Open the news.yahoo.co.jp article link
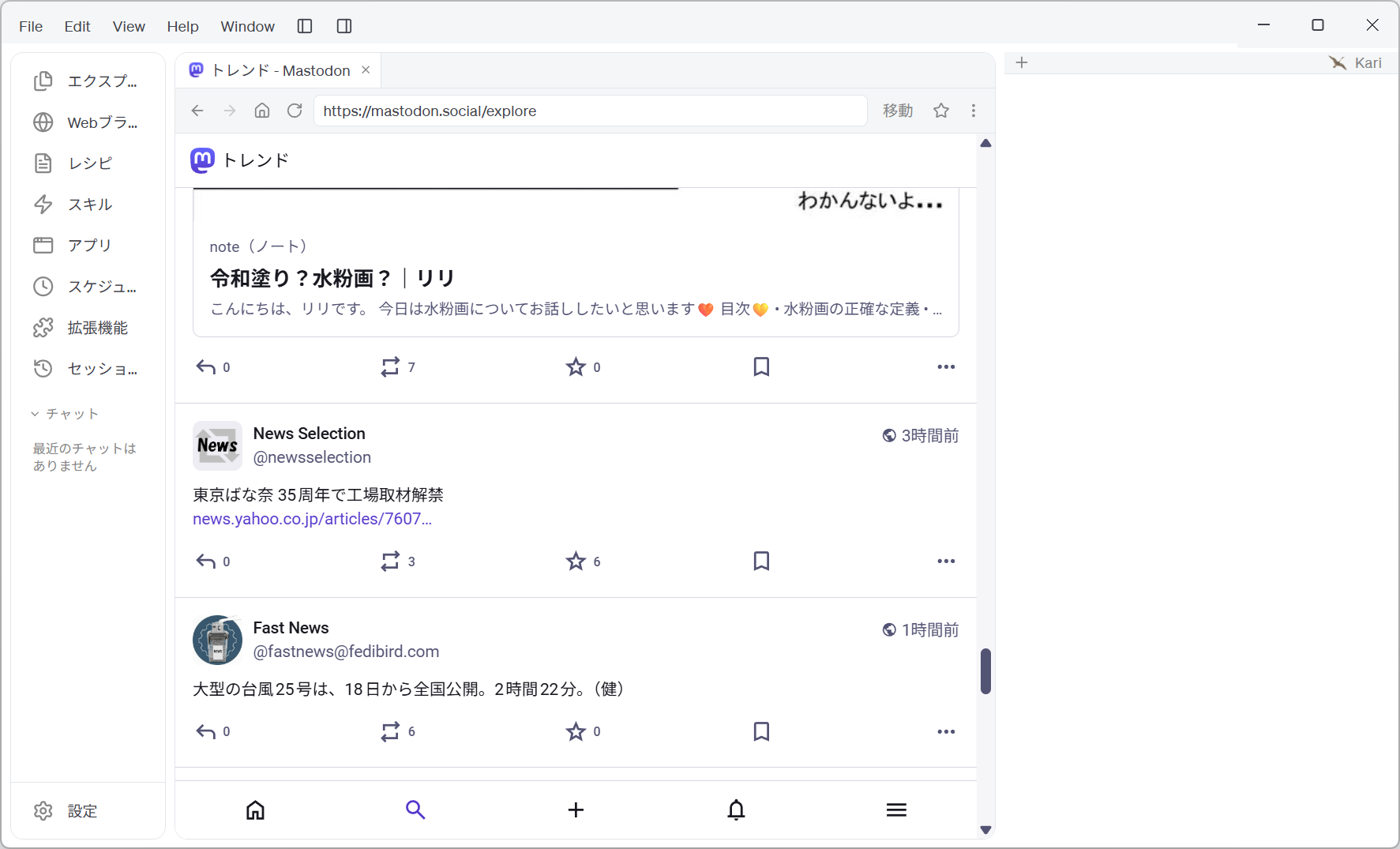The image size is (1400, 849). (312, 519)
